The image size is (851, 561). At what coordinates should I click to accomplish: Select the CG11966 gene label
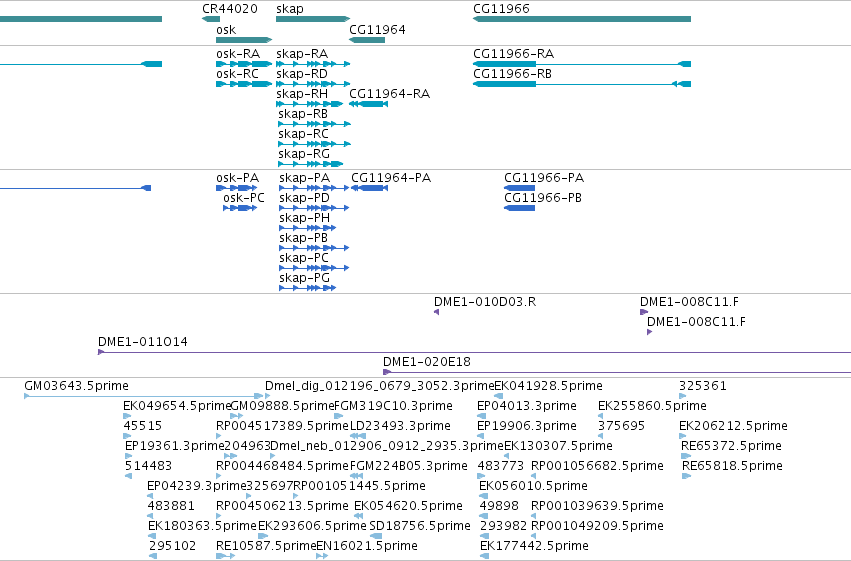(x=501, y=9)
